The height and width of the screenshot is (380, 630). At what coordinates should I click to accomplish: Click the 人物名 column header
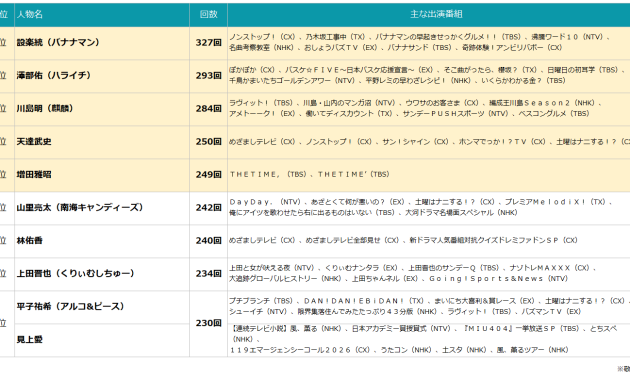click(x=102, y=14)
